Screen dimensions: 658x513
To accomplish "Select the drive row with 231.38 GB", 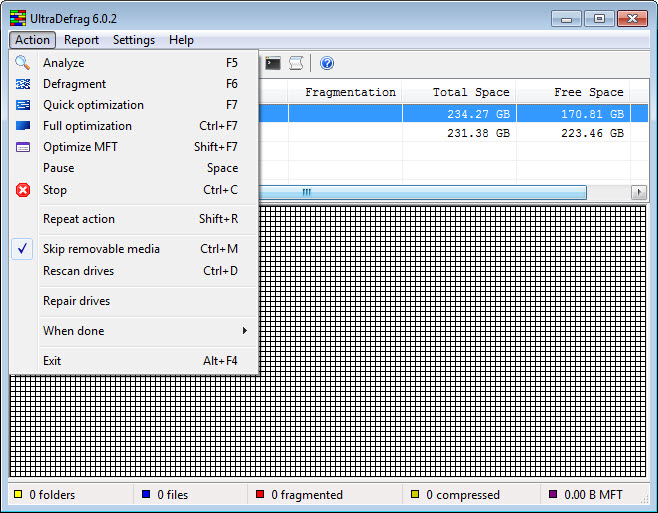I will 453,133.
